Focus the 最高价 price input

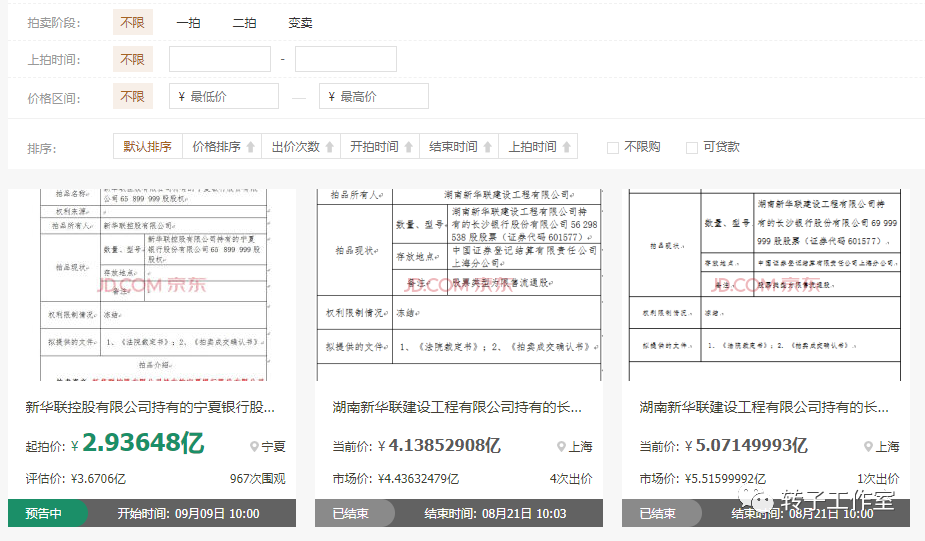(x=374, y=96)
